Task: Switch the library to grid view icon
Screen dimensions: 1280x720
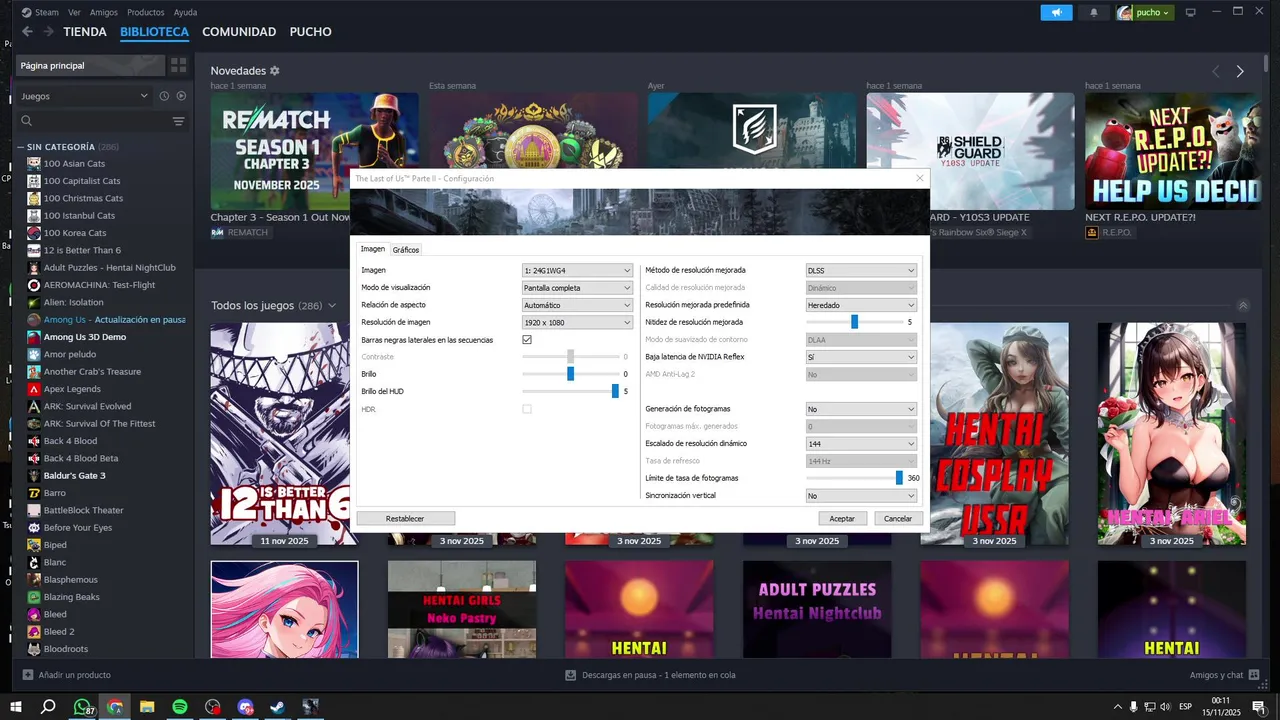Action: pyautogui.click(x=179, y=65)
